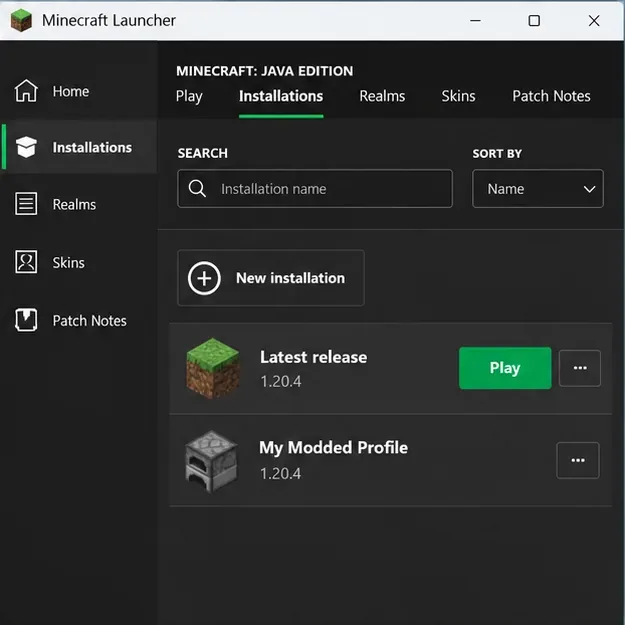Select the Installations box icon in sidebar

[x=26, y=147]
